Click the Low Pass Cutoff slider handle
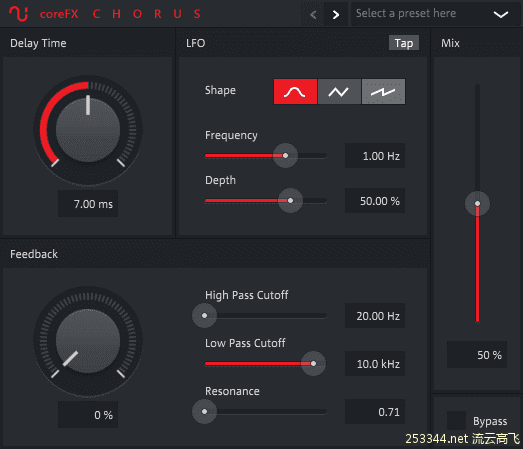This screenshot has height=449, width=523. click(x=313, y=363)
